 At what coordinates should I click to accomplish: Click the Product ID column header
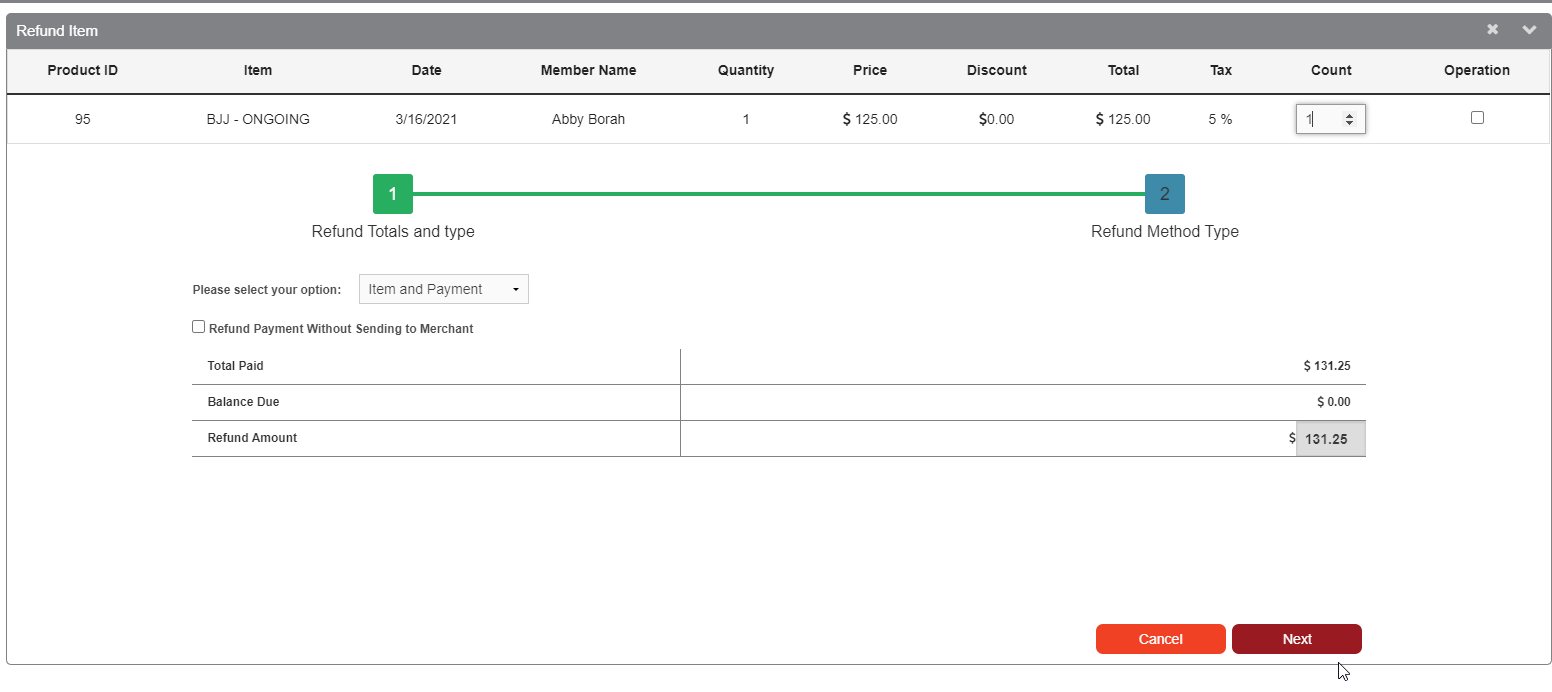click(x=83, y=70)
